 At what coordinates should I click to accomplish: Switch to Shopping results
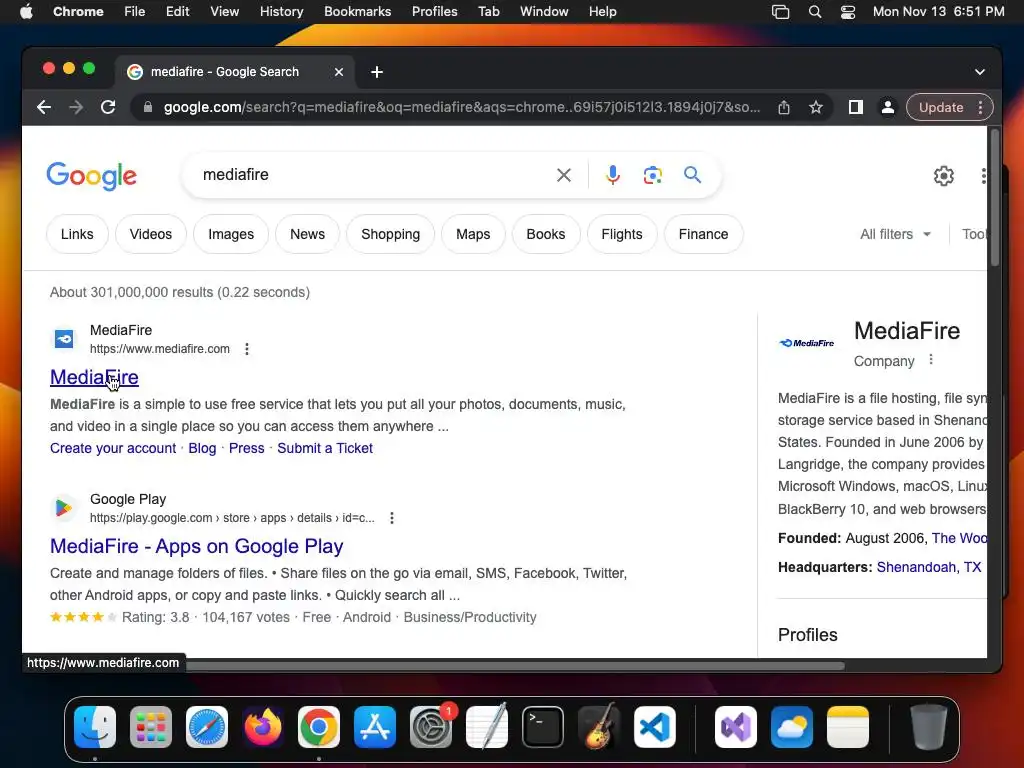tap(391, 234)
